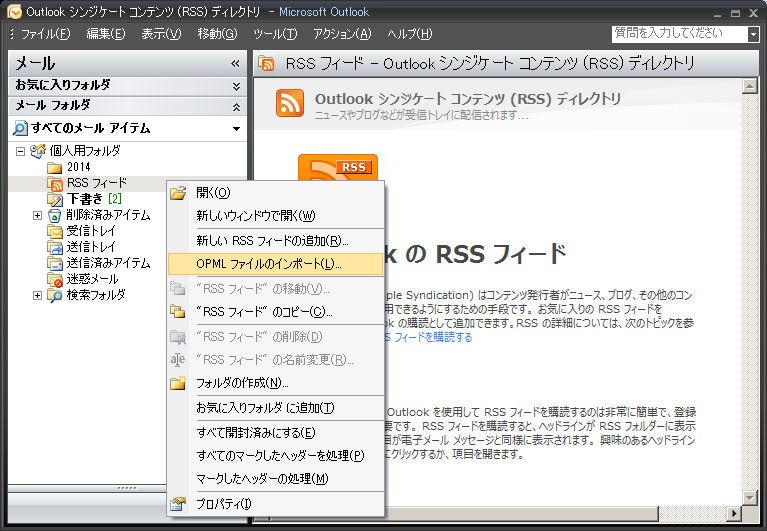Select the 送信済みアイテム icon
Screen dimensions: 767x531
pyautogui.click(x=55, y=264)
